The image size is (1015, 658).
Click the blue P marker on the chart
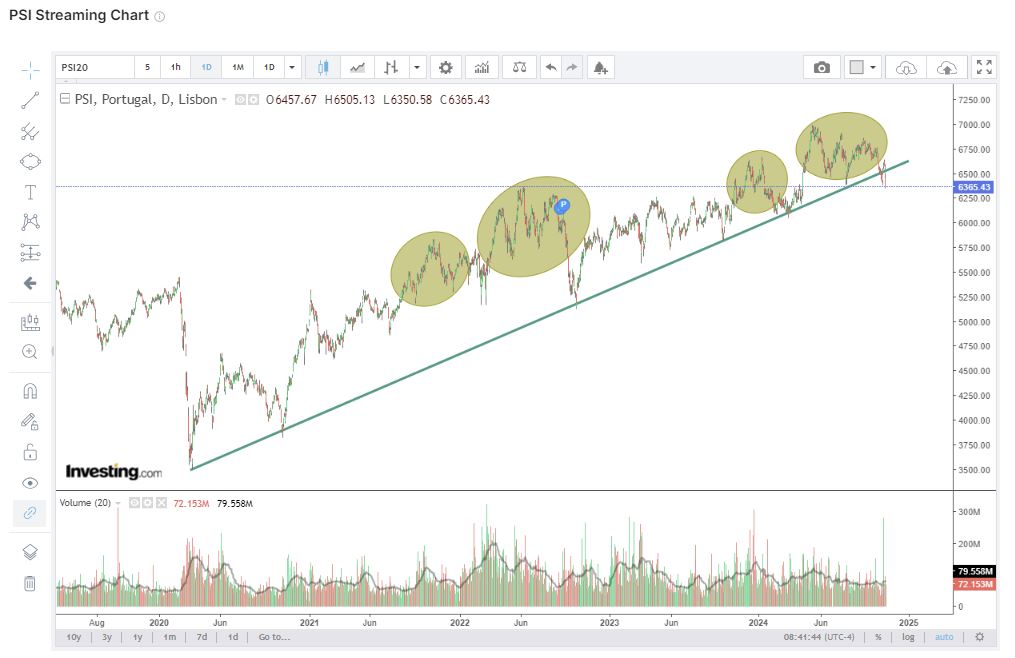[x=563, y=206]
